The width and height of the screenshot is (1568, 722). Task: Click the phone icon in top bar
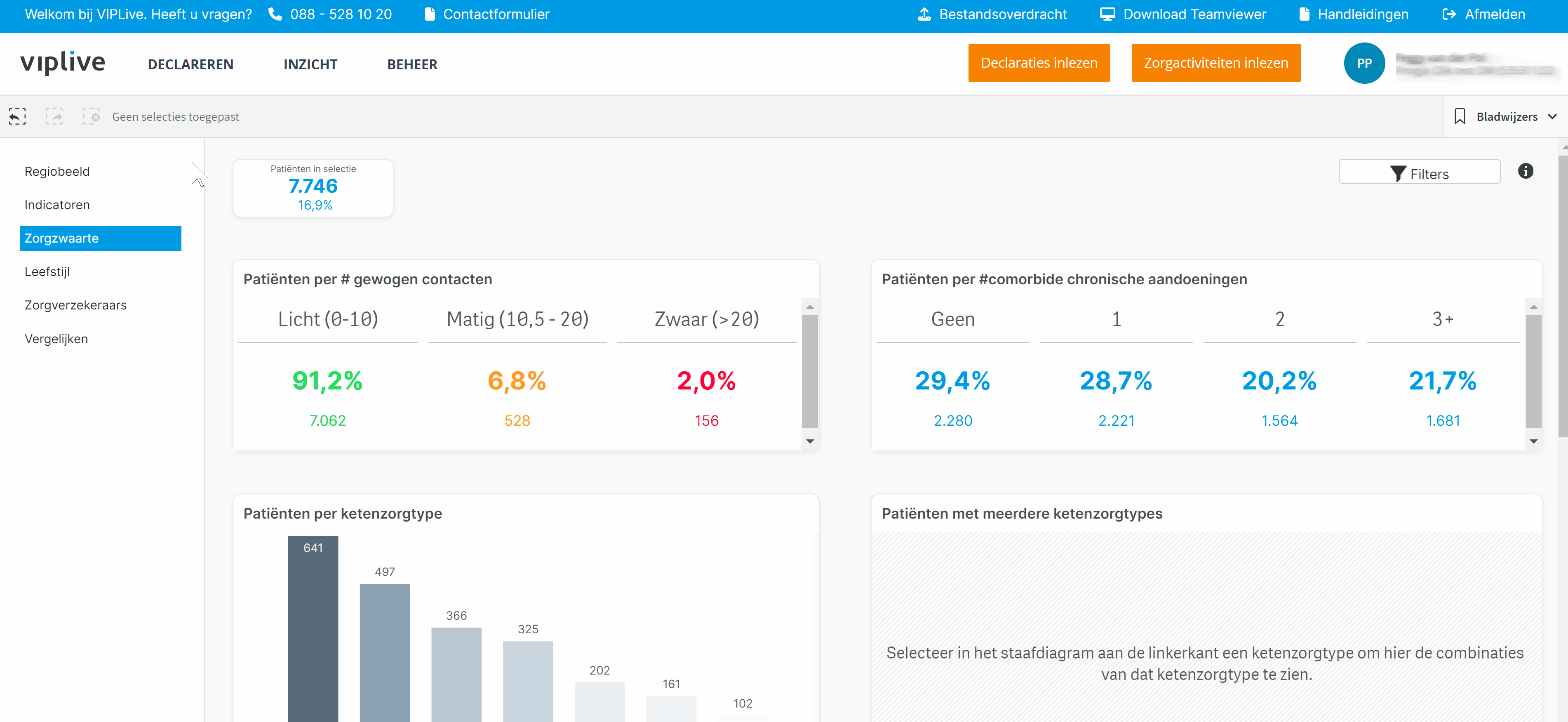pyautogui.click(x=275, y=14)
